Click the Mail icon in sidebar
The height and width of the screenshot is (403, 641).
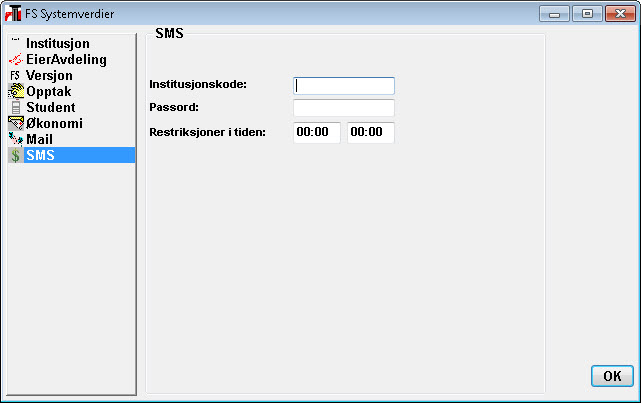click(x=16, y=139)
